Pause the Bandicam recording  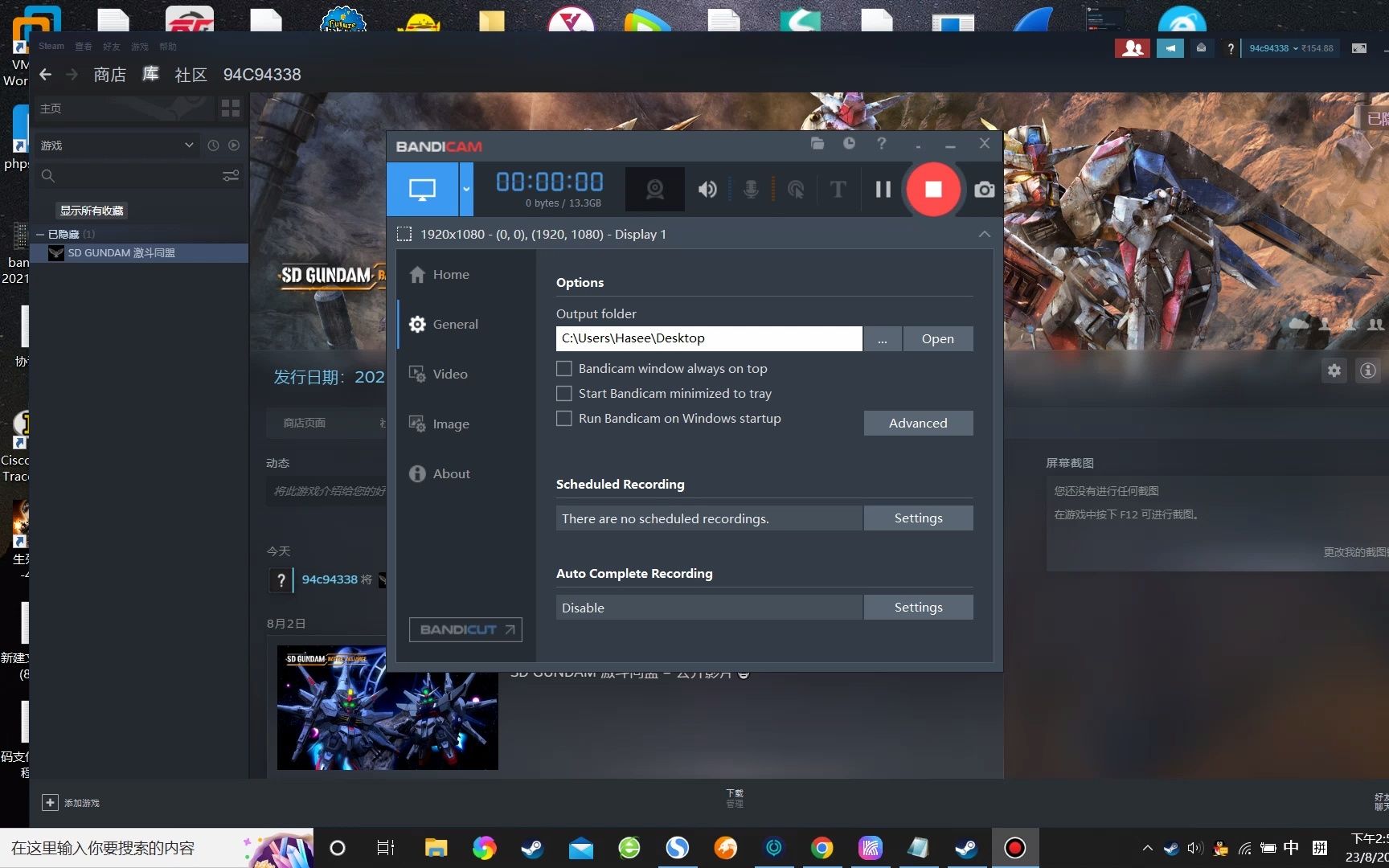883,190
